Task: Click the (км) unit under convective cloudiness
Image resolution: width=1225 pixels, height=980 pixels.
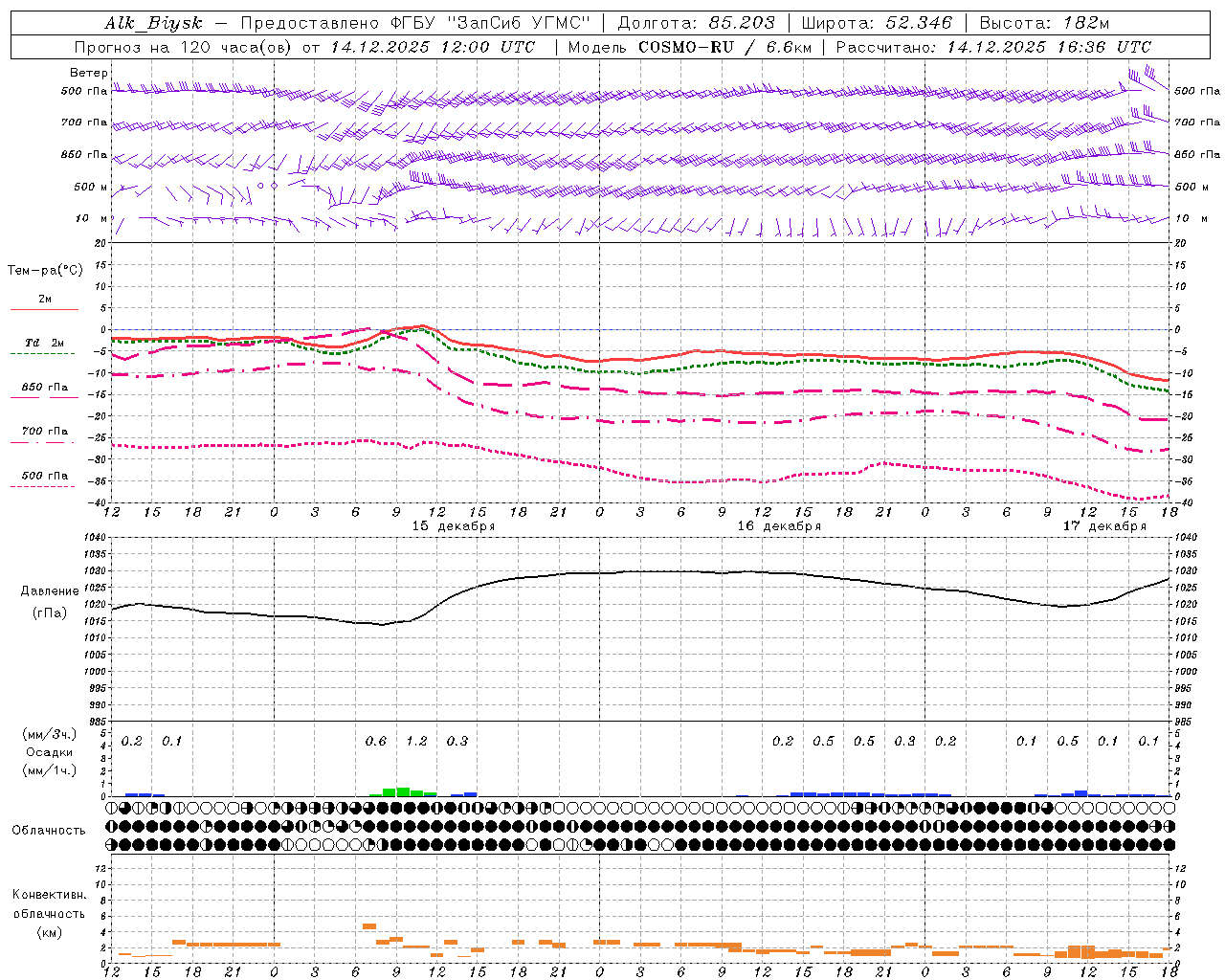Action: coord(49,932)
